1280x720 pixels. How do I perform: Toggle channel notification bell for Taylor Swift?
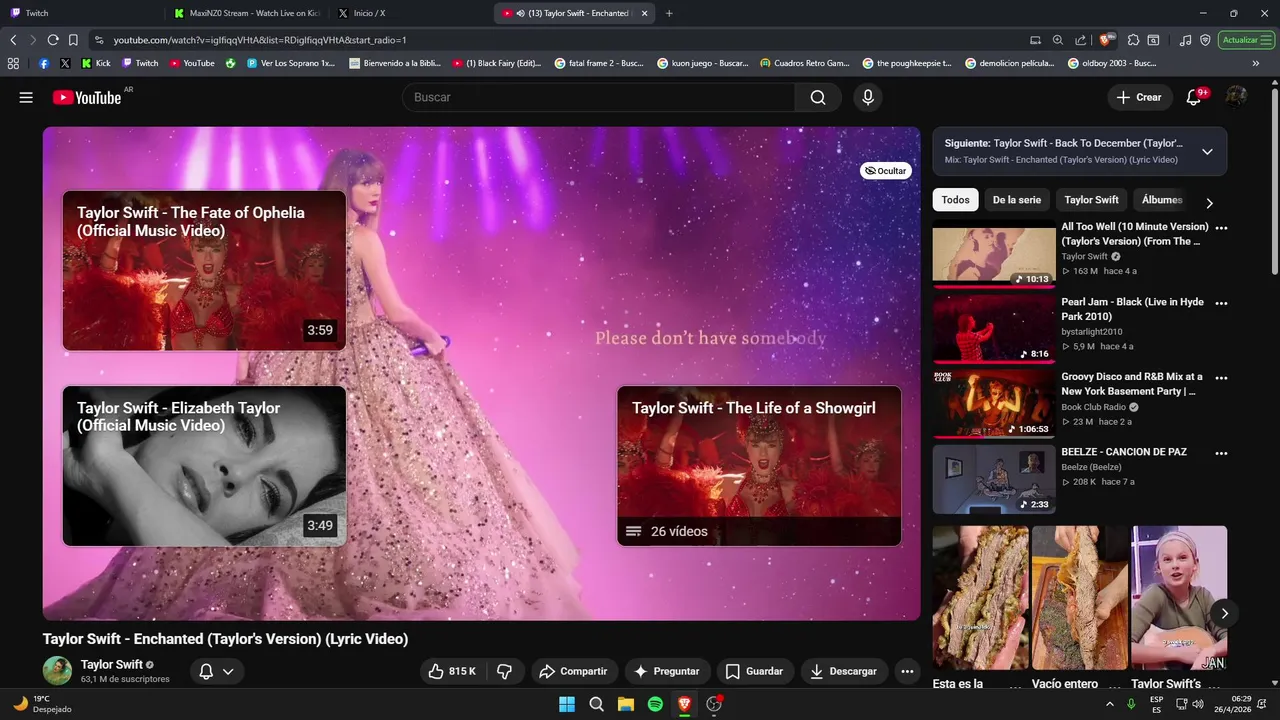coord(216,671)
